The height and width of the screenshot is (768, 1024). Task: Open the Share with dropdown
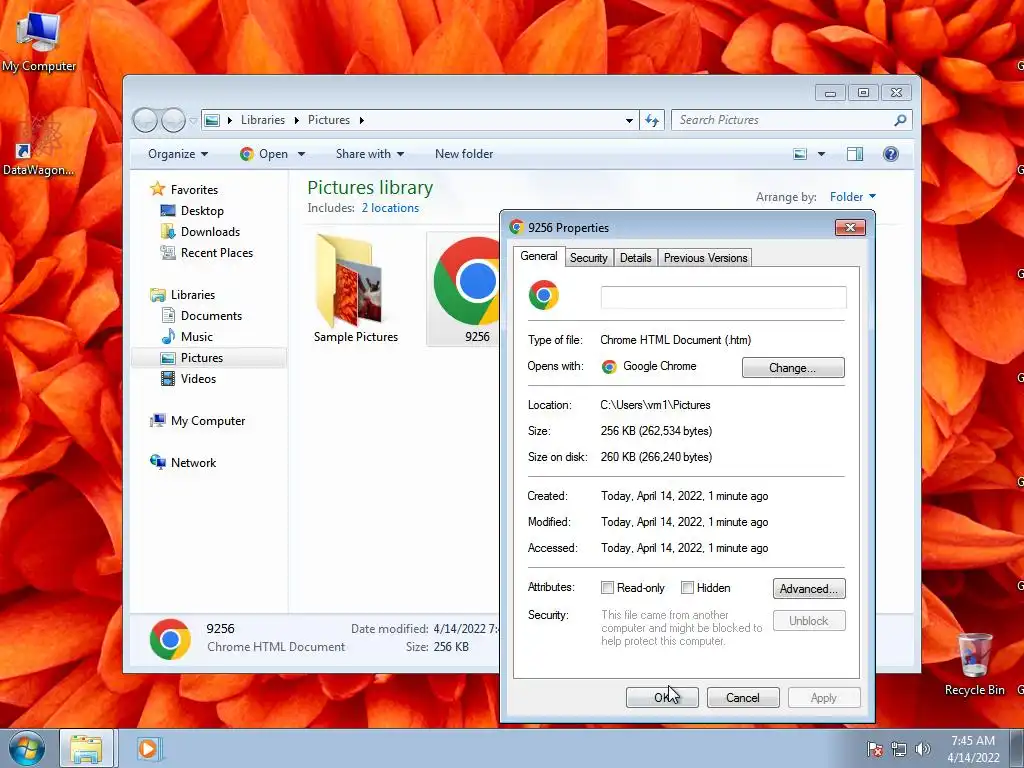click(370, 154)
